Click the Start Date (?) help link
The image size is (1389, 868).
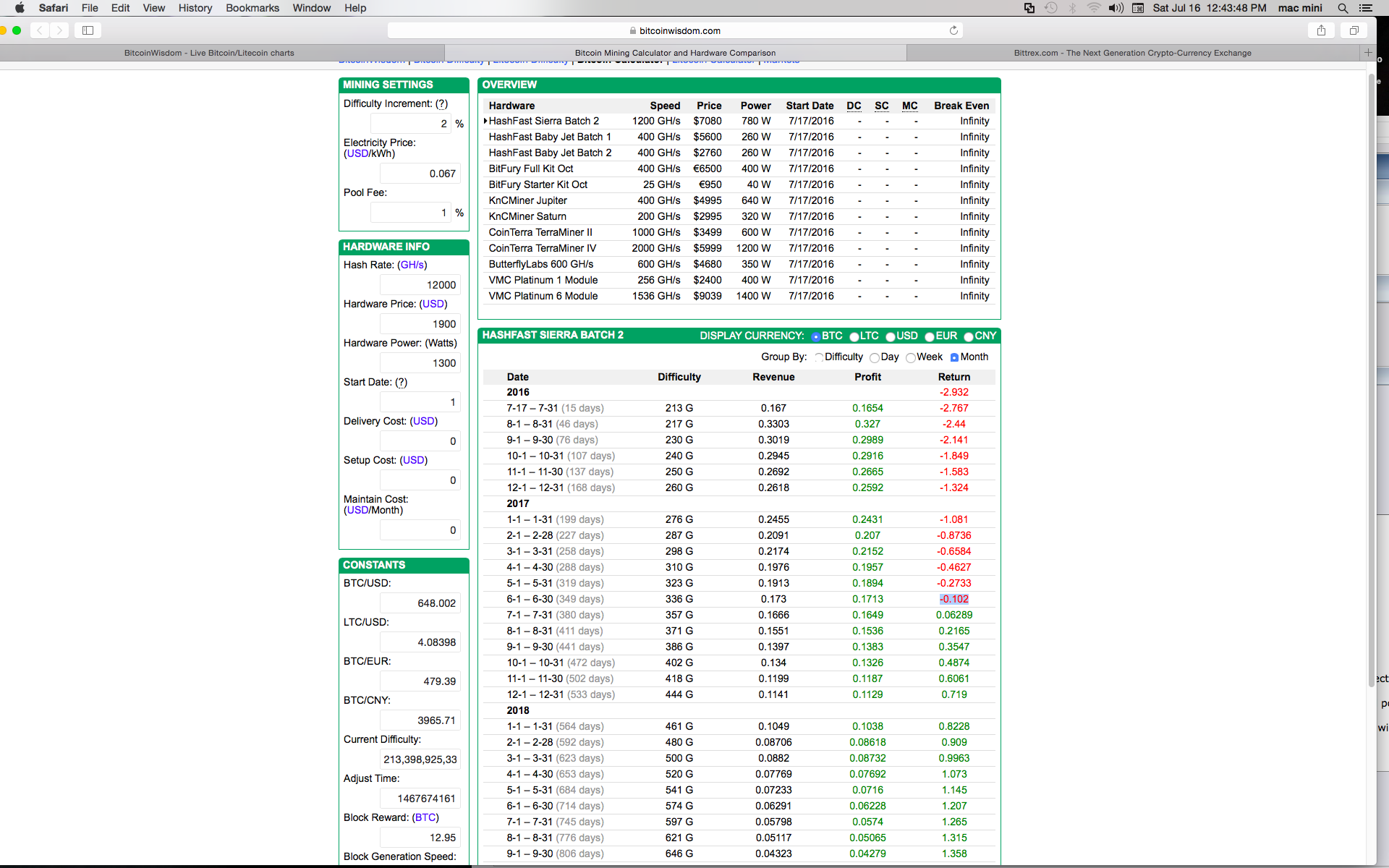pos(402,382)
